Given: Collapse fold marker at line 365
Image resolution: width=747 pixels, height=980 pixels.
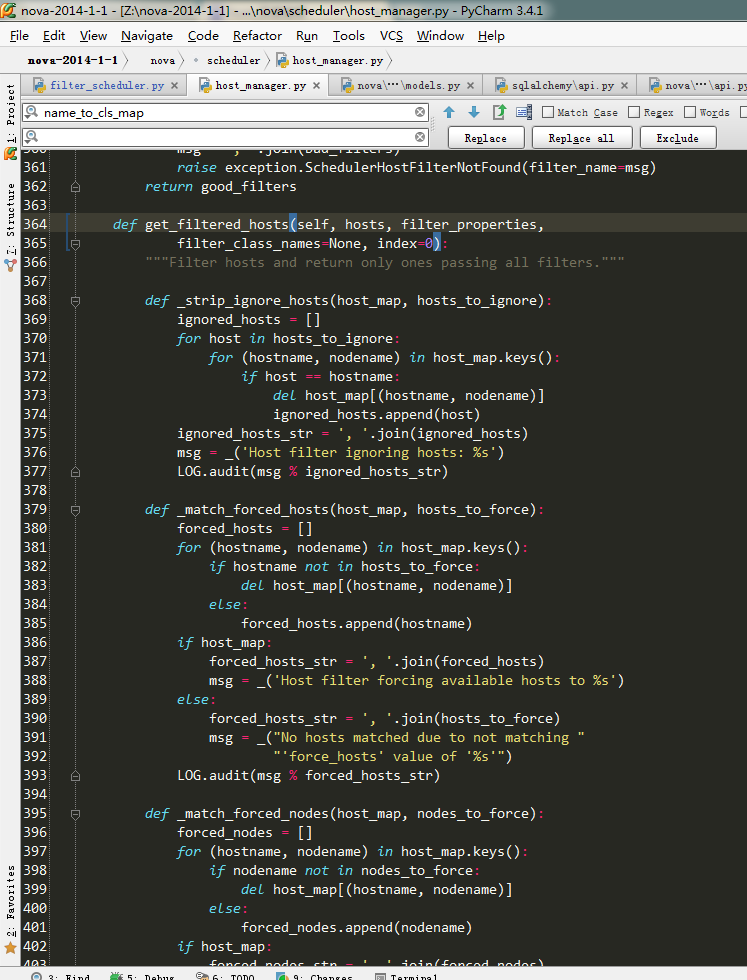Looking at the screenshot, I should coord(75,244).
